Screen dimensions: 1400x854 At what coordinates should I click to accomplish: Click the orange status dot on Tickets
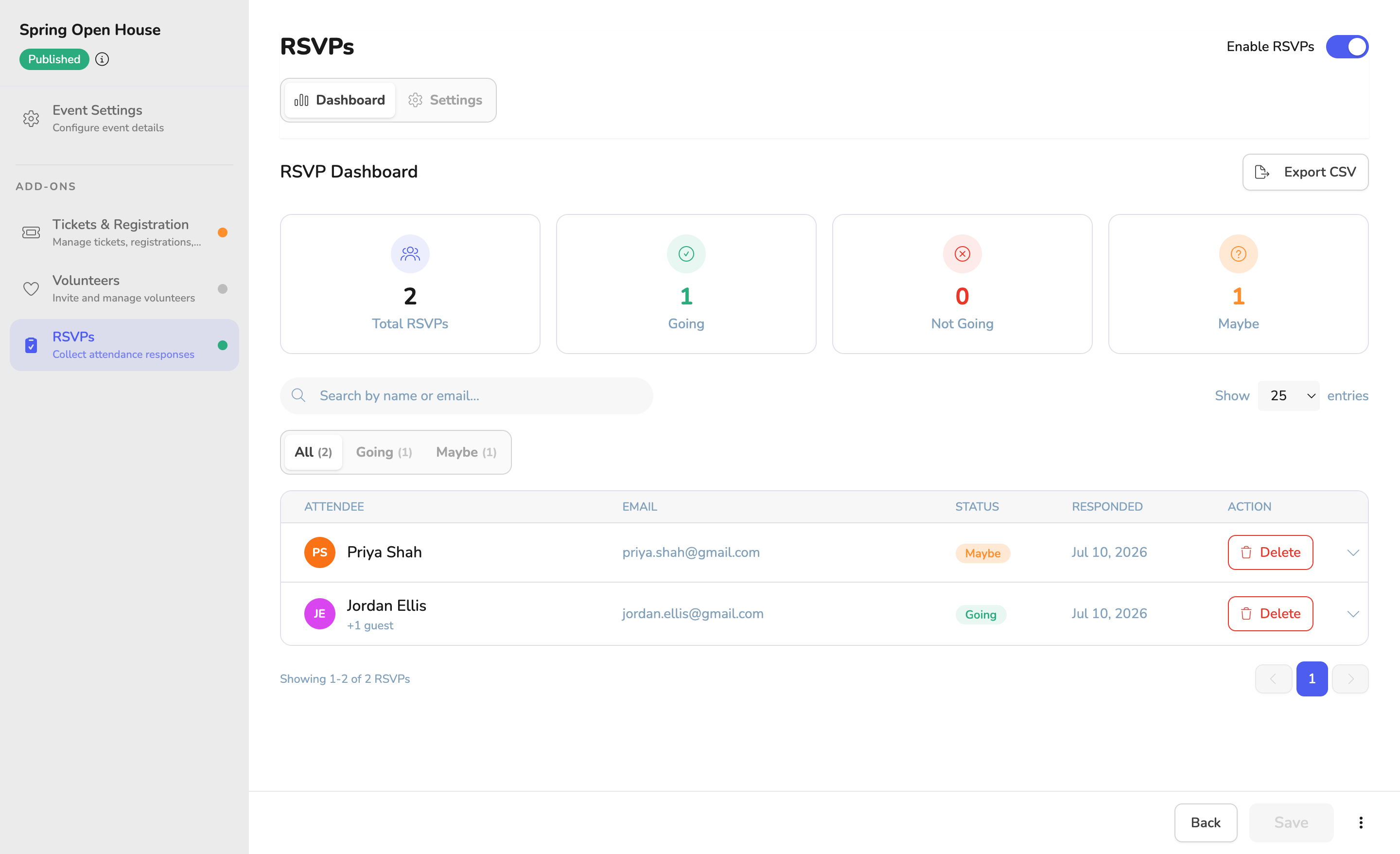(223, 232)
